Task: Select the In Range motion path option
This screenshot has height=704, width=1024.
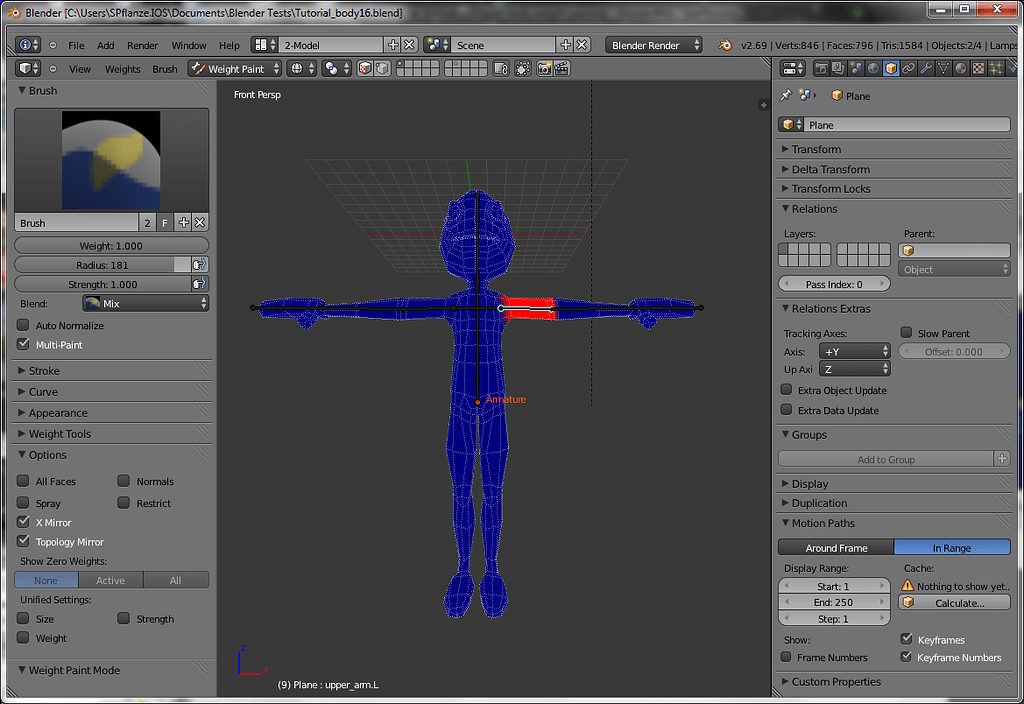Action: pyautogui.click(x=952, y=547)
